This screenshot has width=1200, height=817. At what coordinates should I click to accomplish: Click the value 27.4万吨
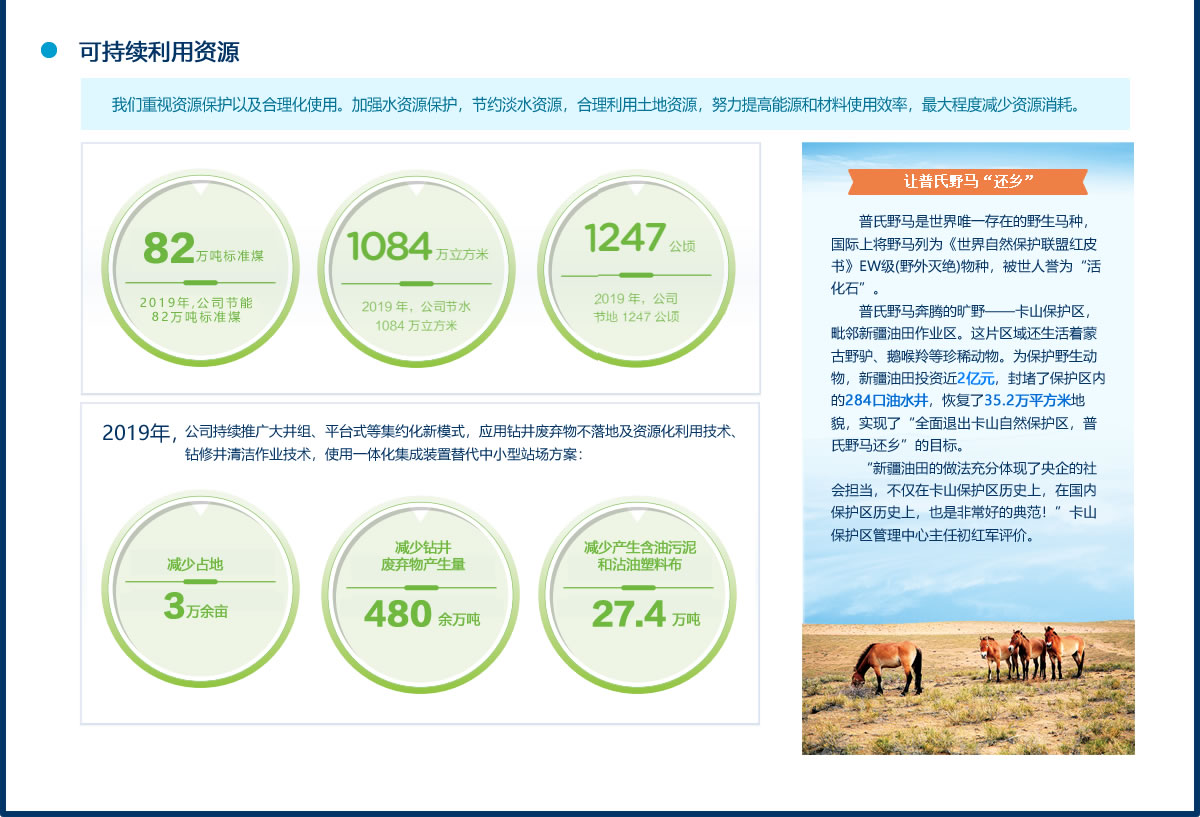[x=645, y=615]
